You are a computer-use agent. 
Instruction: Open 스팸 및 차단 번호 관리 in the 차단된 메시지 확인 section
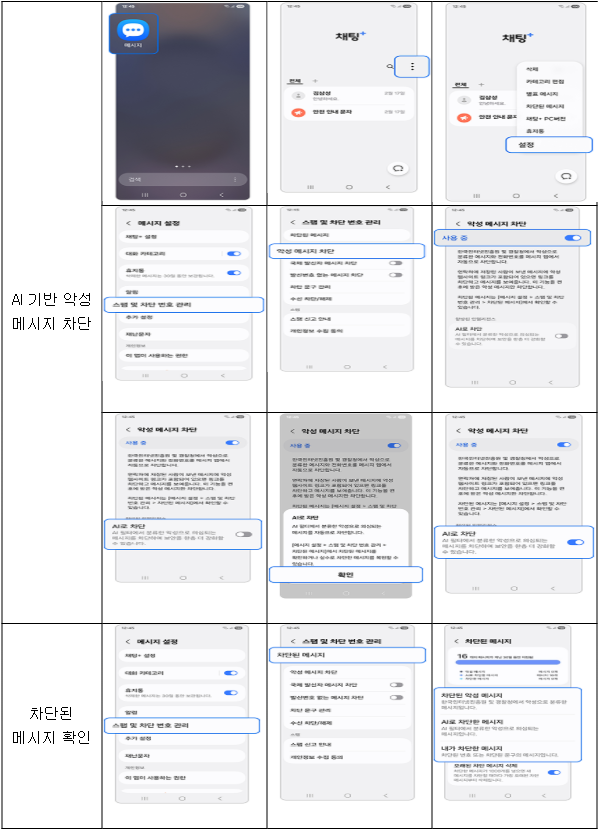pos(182,726)
